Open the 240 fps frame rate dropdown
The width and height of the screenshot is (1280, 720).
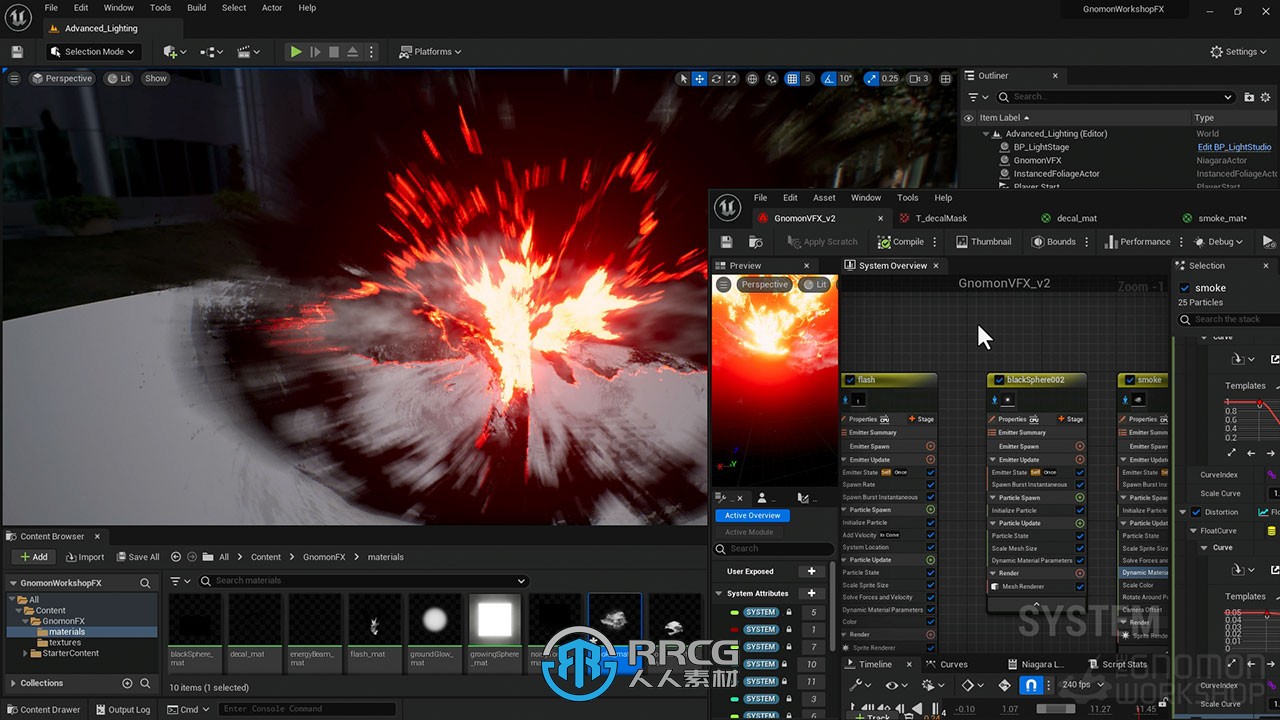tap(1084, 685)
